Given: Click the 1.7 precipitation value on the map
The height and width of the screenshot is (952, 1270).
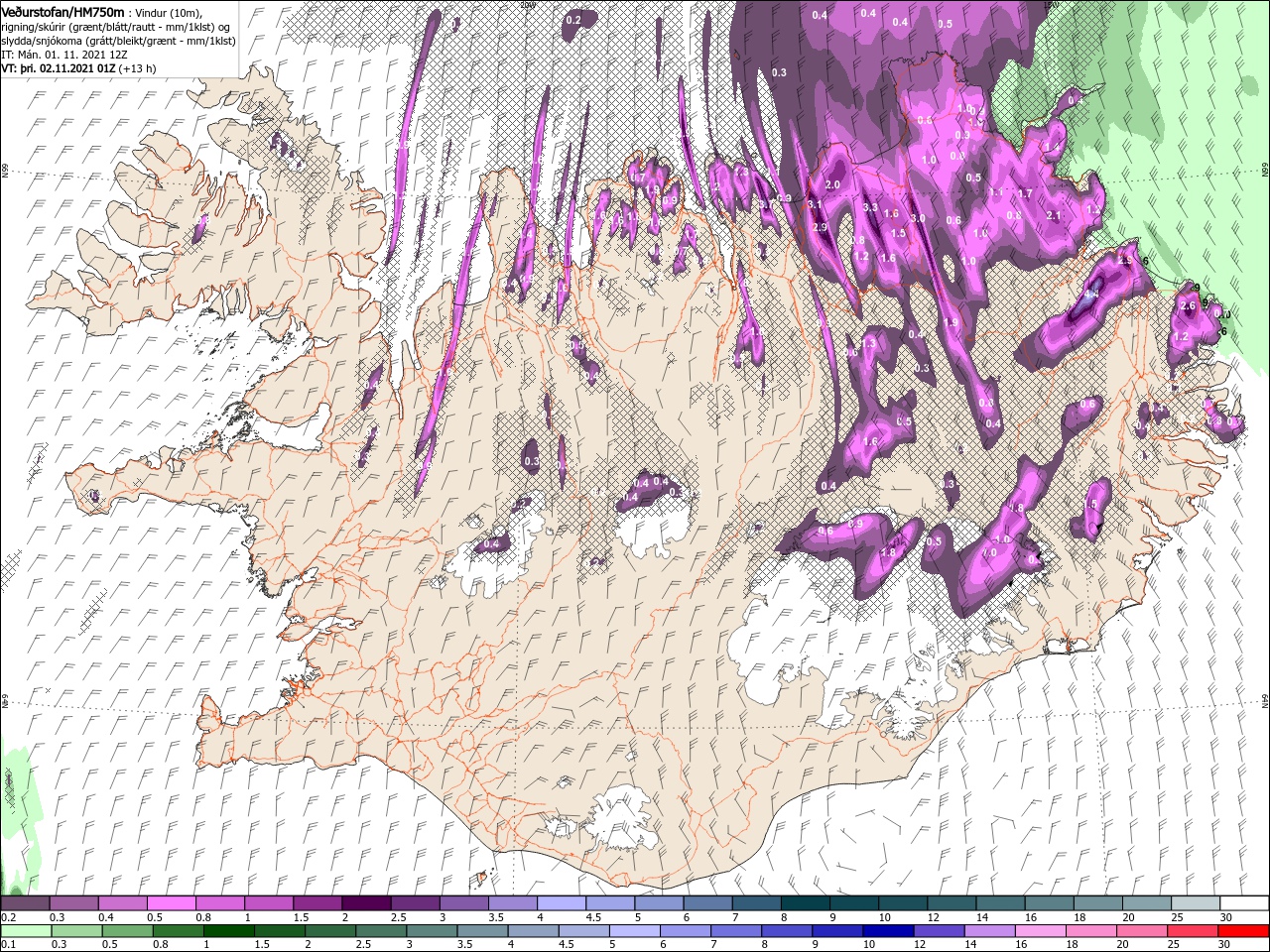Looking at the screenshot, I should coord(1026,194).
